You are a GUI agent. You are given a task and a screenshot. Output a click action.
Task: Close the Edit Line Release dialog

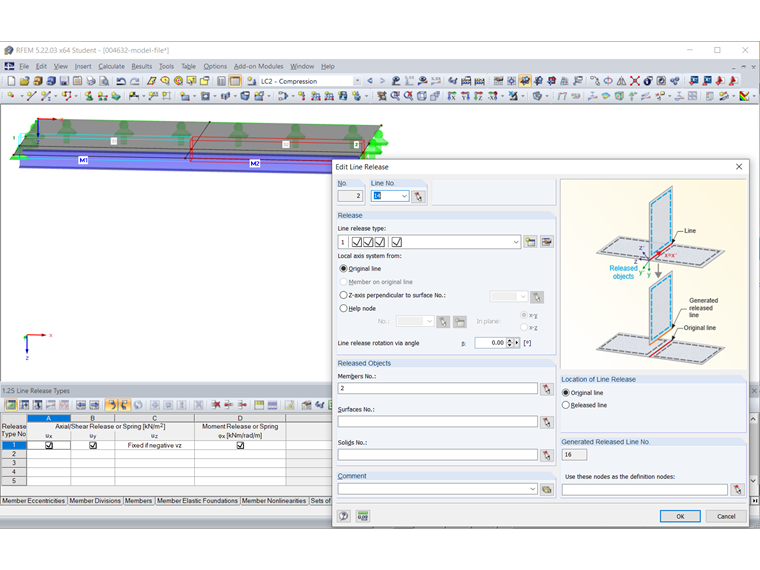(739, 167)
